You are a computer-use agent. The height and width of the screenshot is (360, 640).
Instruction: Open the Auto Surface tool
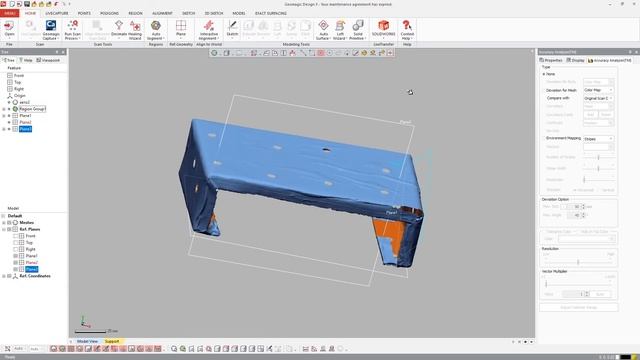tap(323, 29)
